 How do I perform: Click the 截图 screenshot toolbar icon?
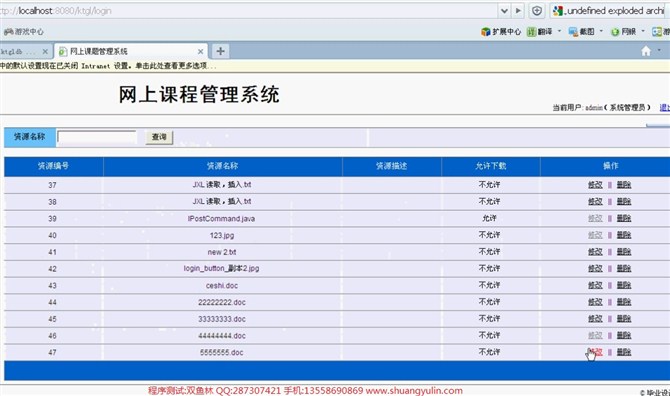pyautogui.click(x=573, y=32)
